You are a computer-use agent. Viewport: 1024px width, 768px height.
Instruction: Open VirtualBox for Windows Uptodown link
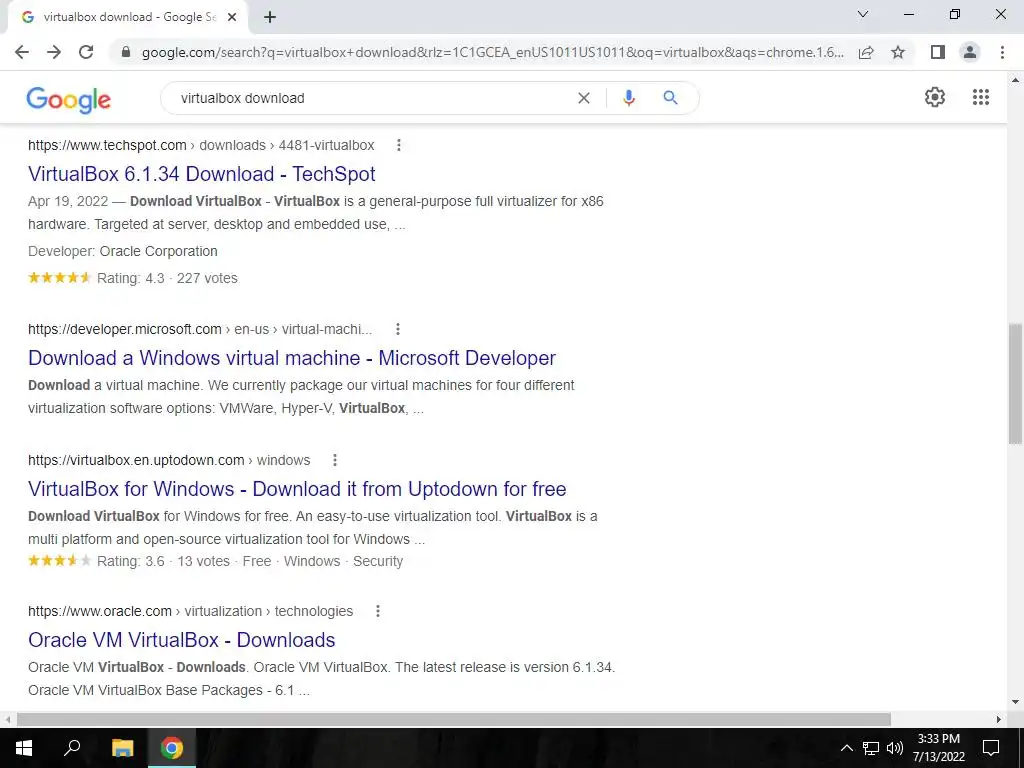297,488
